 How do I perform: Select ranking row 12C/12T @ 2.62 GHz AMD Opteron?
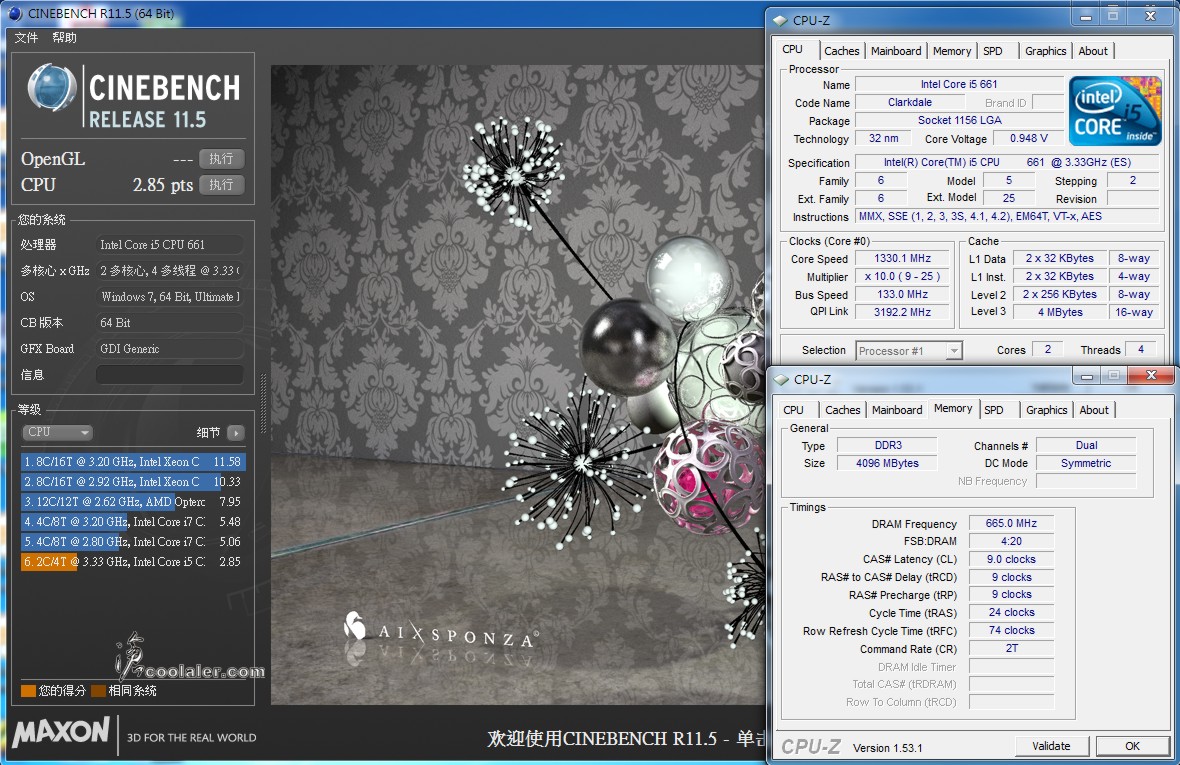pyautogui.click(x=133, y=502)
